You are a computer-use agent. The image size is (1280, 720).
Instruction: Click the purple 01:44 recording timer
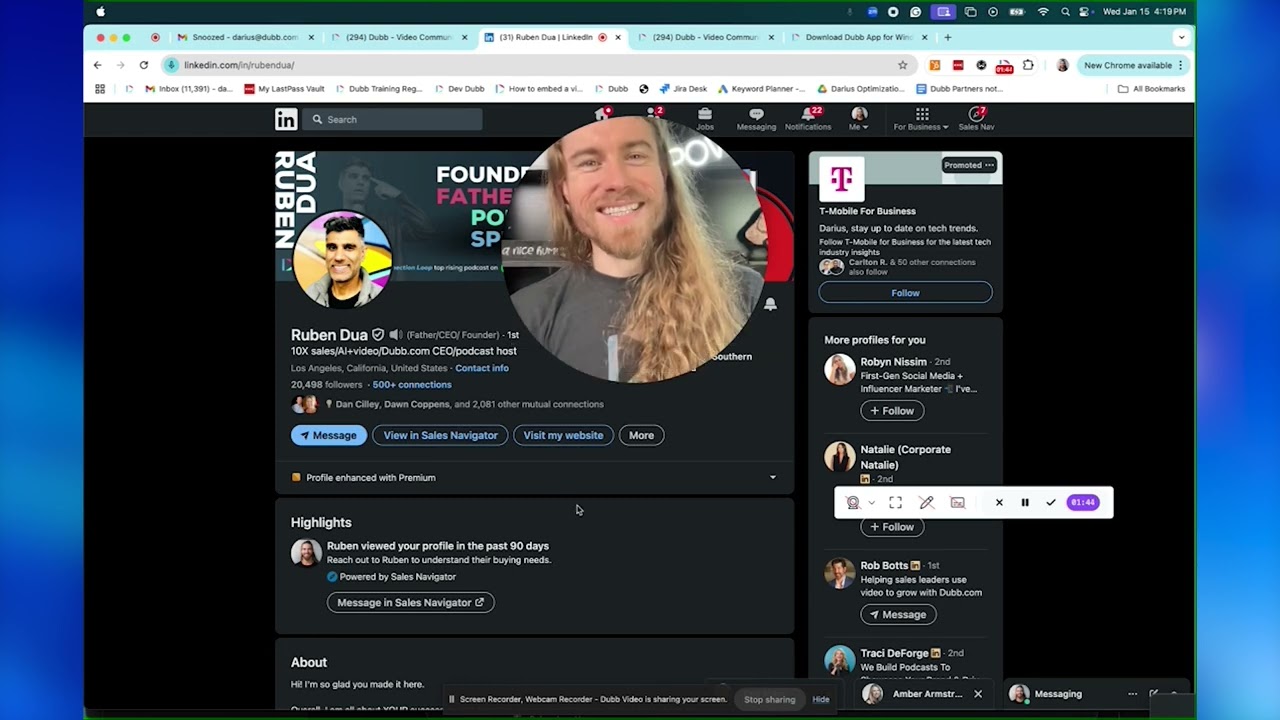click(x=1083, y=502)
